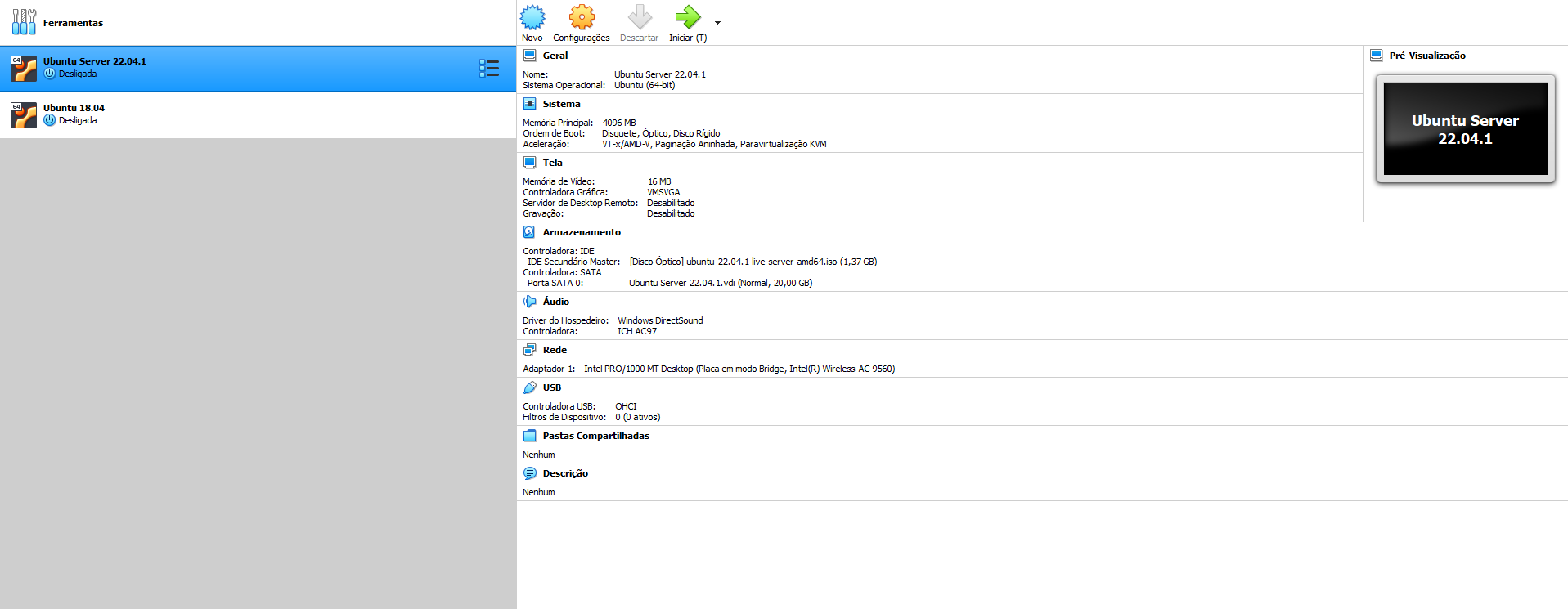Click Desabilitado next to Servidor de Desktop Remoto
The width and height of the screenshot is (1568, 609).
[671, 203]
